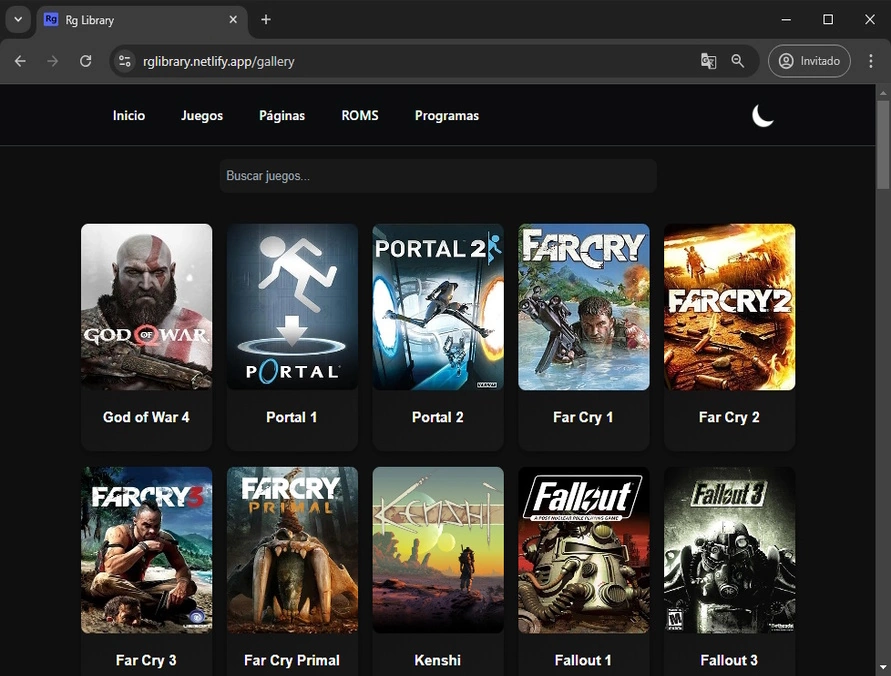Open Chrome's three-dot menu
This screenshot has width=891, height=676.
(x=871, y=61)
